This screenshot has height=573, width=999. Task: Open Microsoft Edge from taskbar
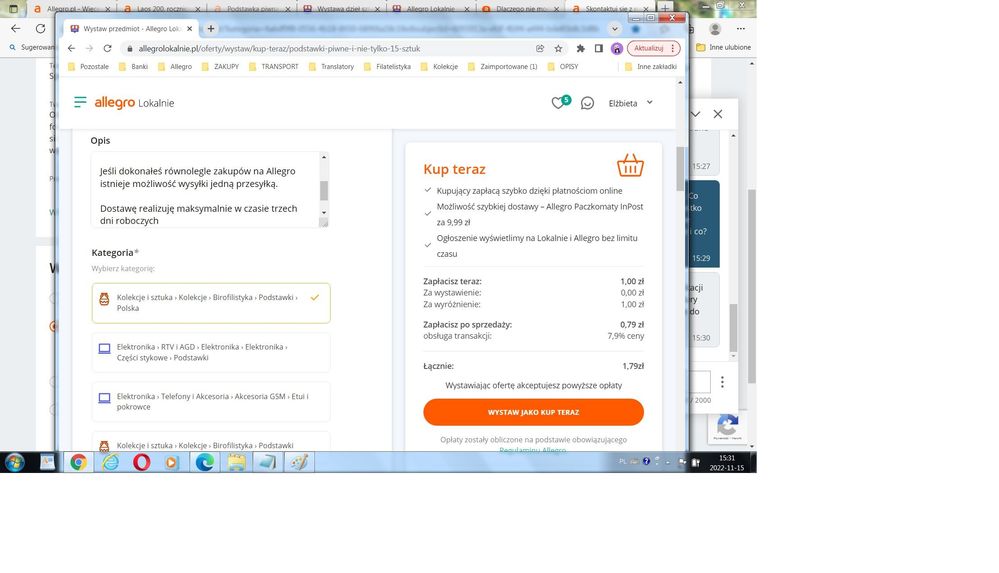coord(205,462)
